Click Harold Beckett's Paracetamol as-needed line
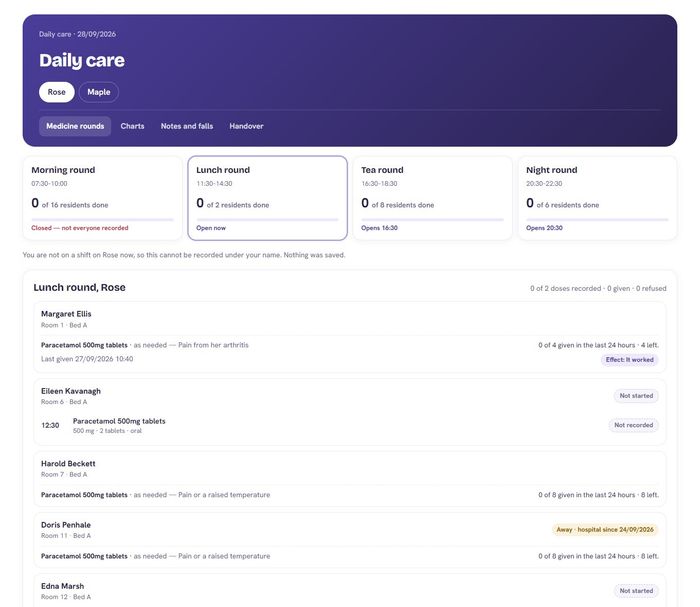Screen dimensions: 700x607 155,495
